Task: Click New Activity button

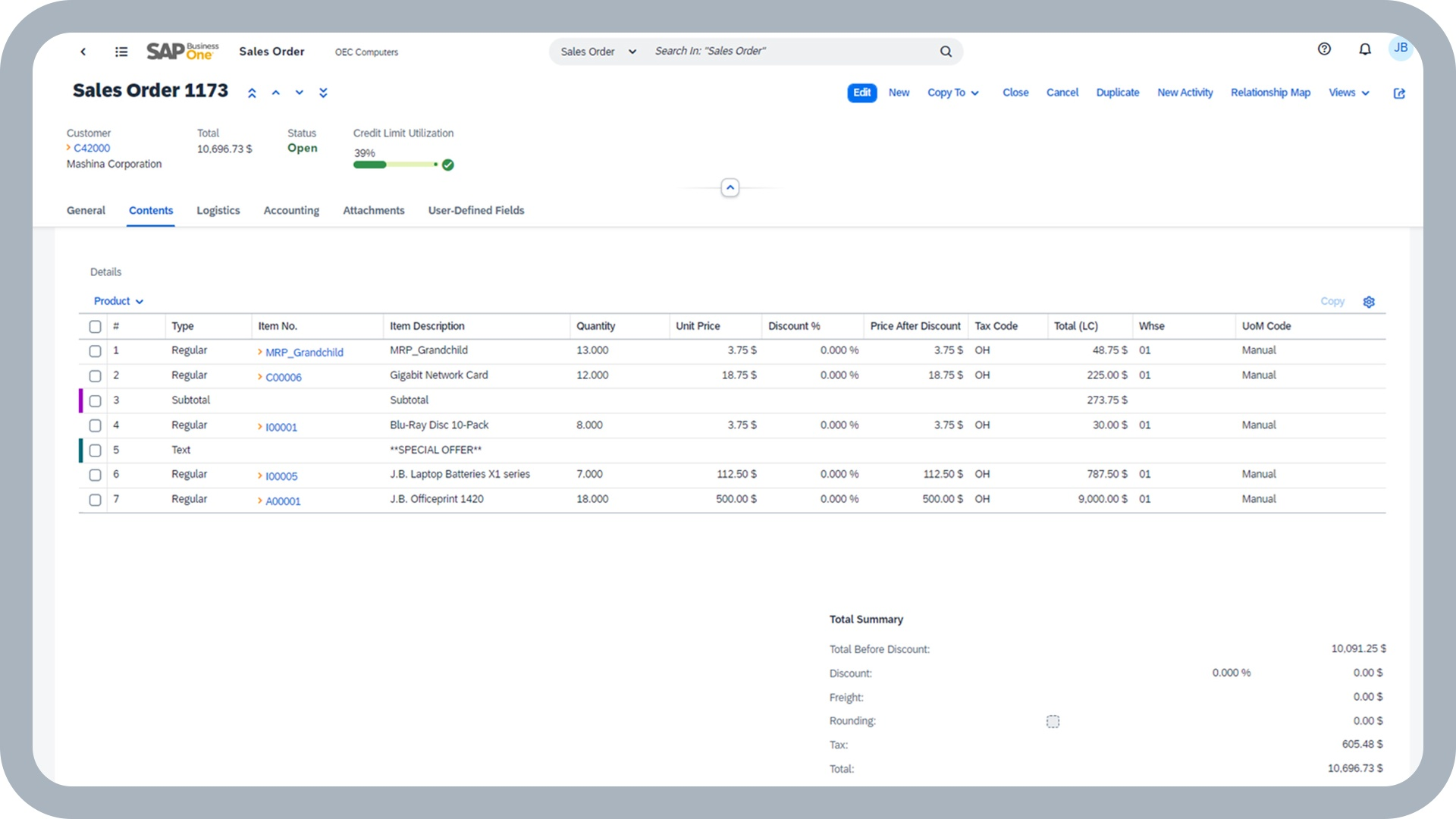Action: [1185, 93]
